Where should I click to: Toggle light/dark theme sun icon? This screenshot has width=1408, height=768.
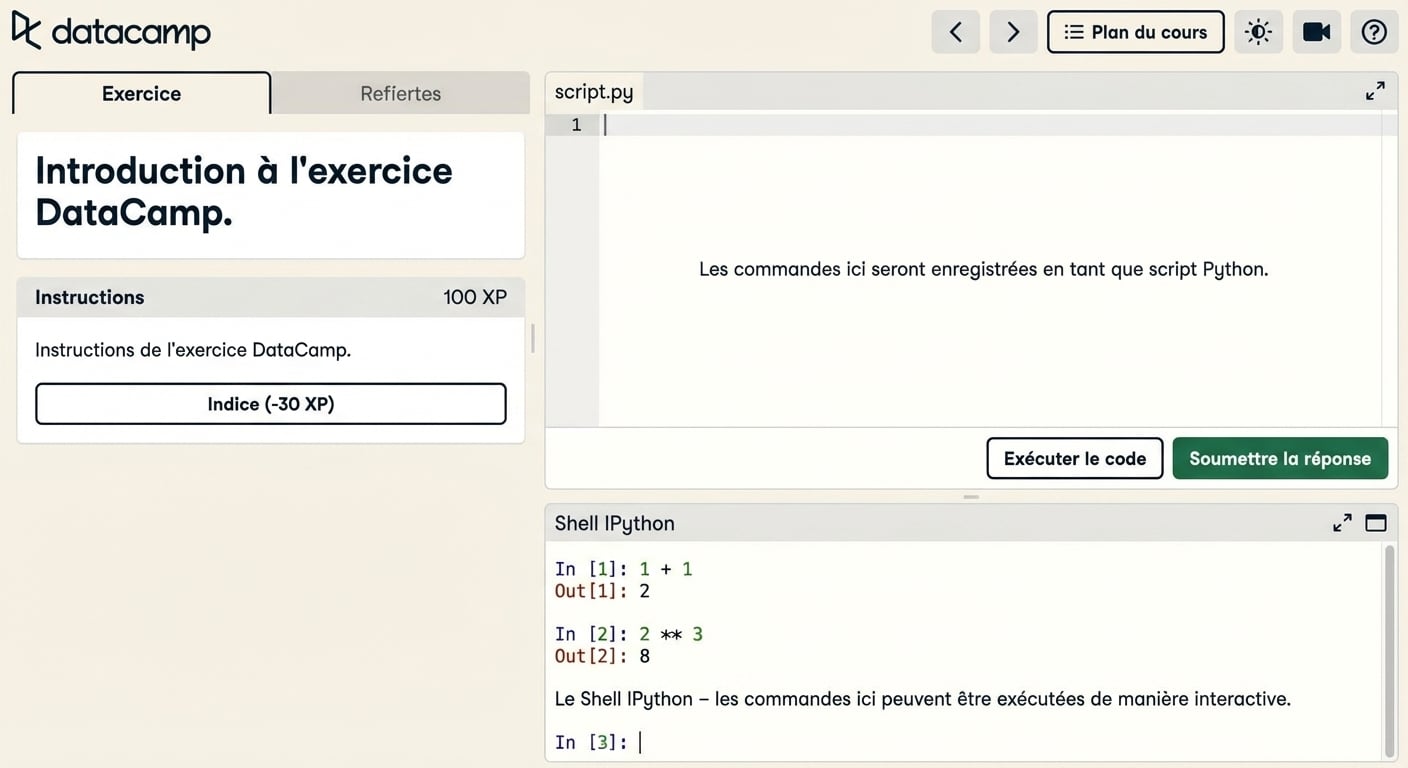1258,32
